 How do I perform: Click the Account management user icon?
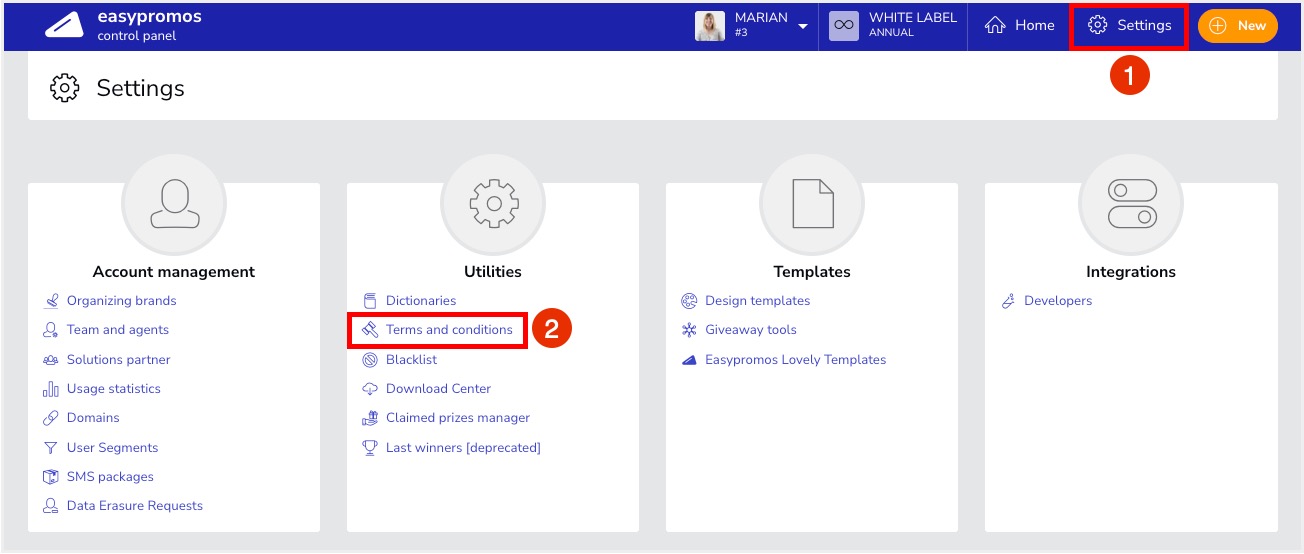coord(174,204)
